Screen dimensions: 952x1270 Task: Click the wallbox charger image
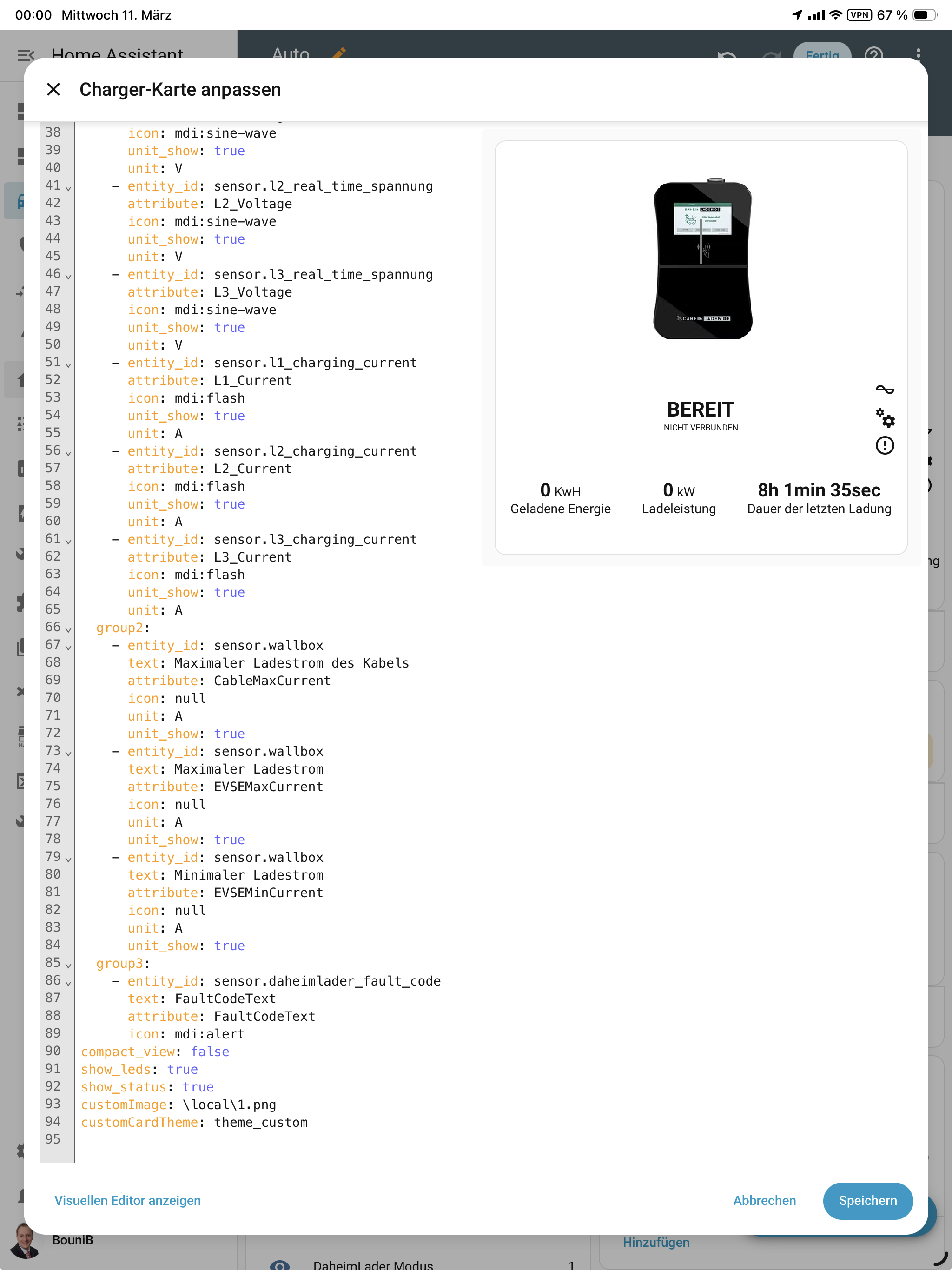703,259
